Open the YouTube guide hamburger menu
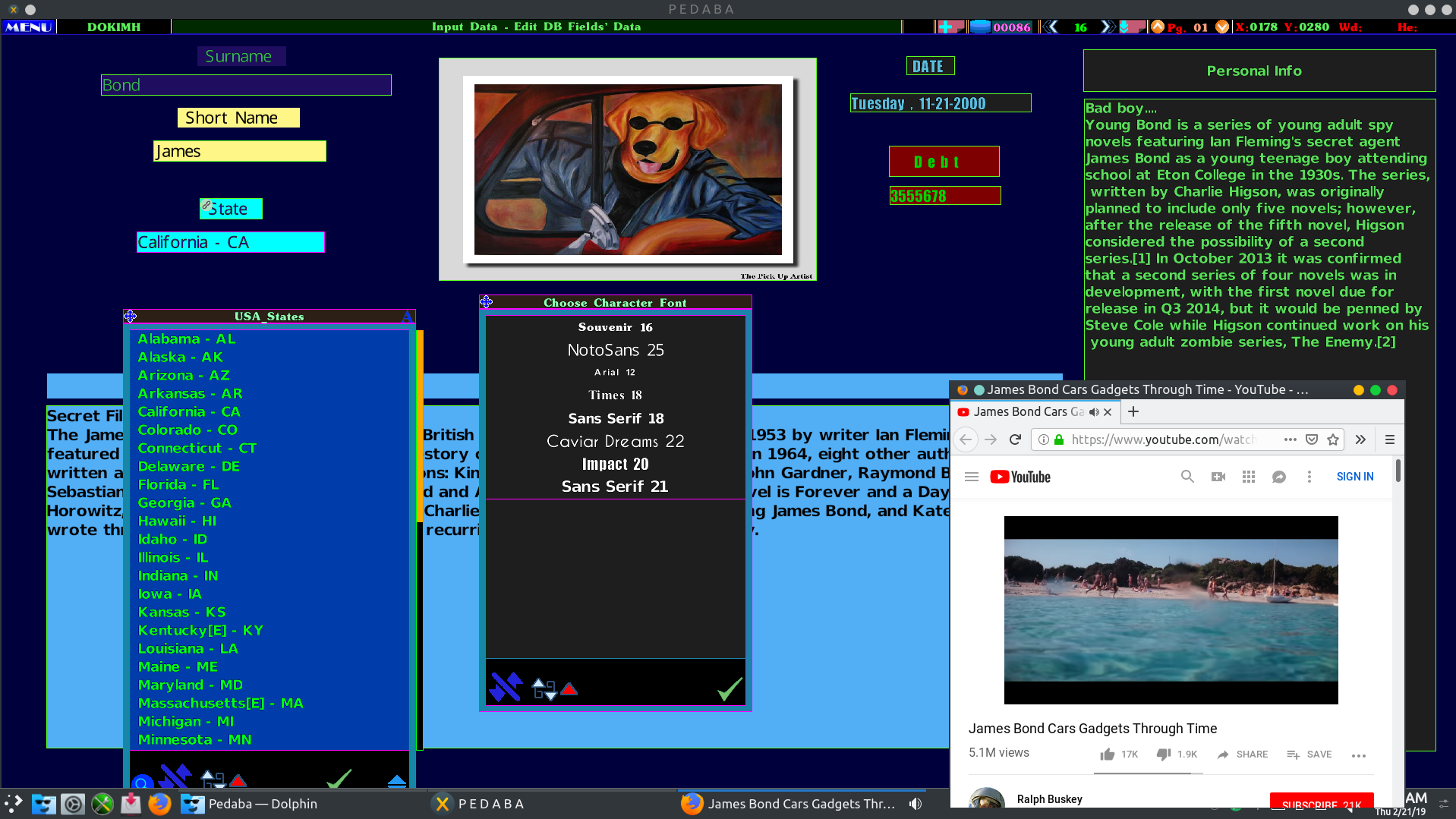The width and height of the screenshot is (1456, 819). click(x=971, y=477)
